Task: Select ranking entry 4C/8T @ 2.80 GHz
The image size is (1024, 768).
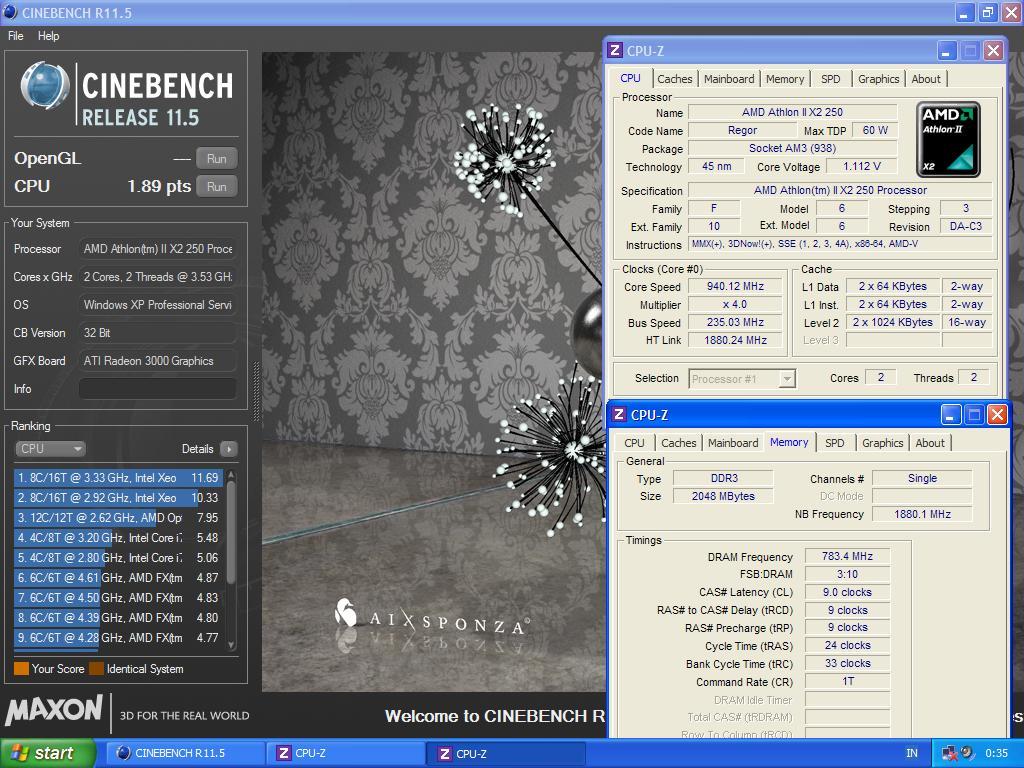Action: pyautogui.click(x=119, y=558)
